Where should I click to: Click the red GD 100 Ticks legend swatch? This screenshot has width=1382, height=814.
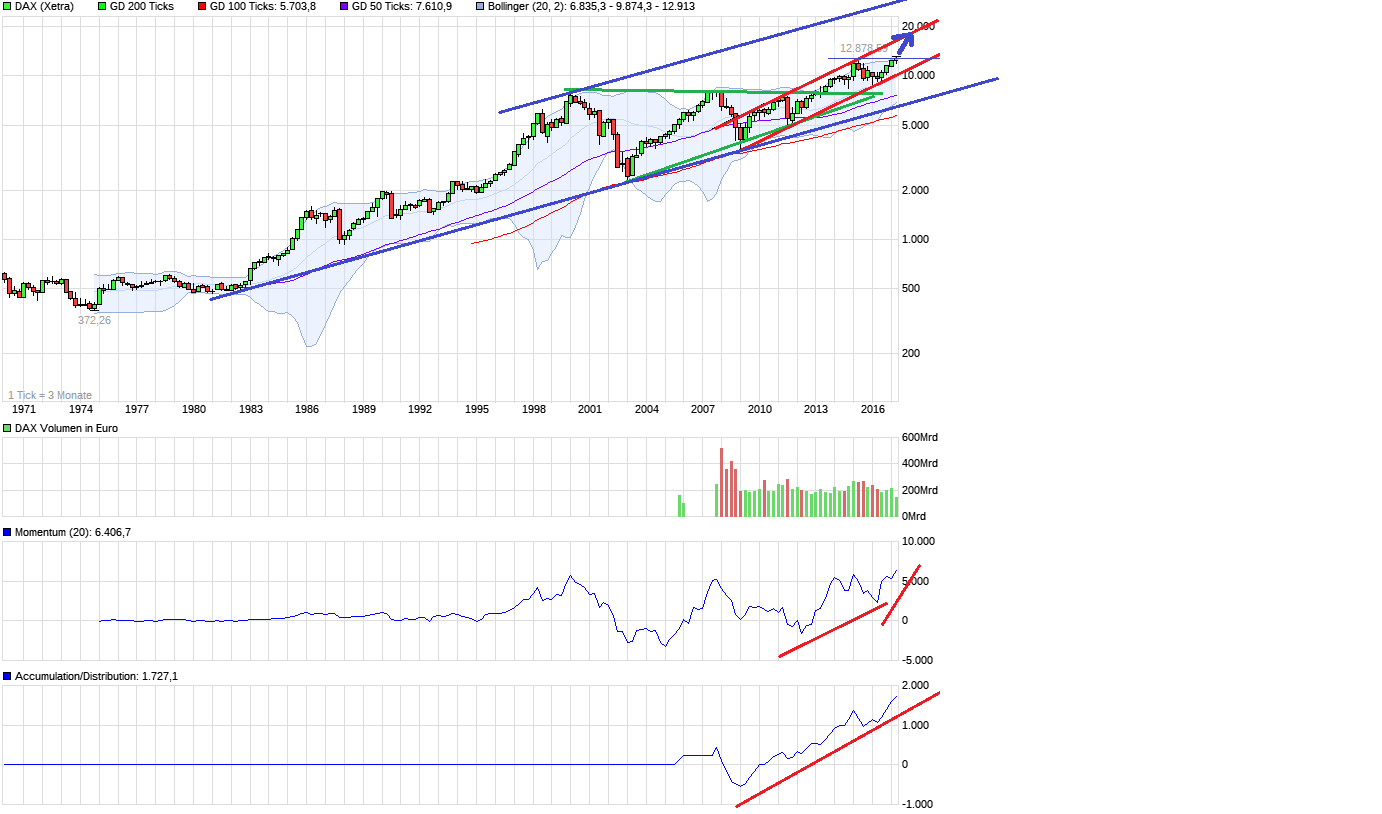point(201,6)
